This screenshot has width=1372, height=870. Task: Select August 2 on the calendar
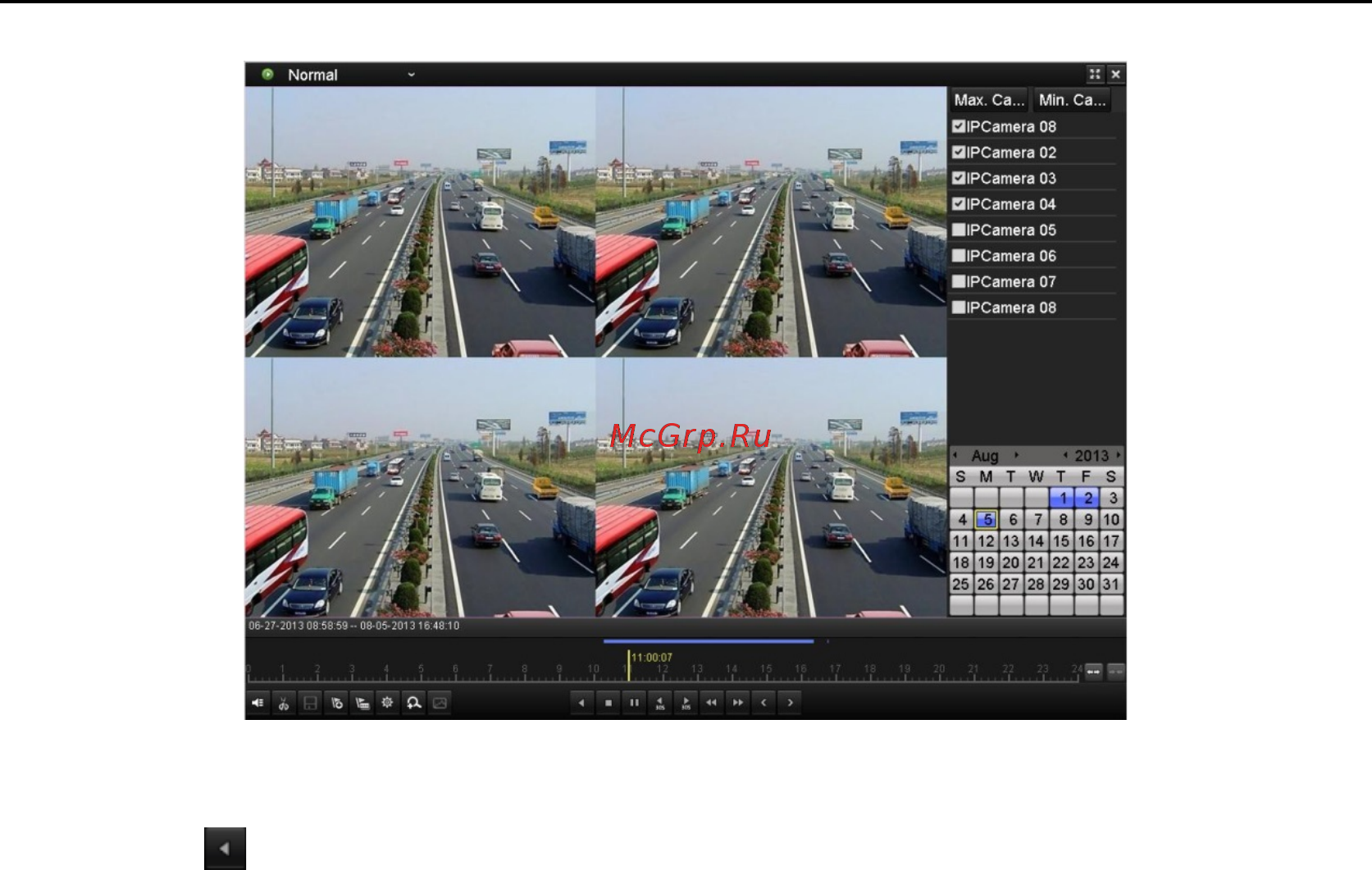pyautogui.click(x=1087, y=498)
